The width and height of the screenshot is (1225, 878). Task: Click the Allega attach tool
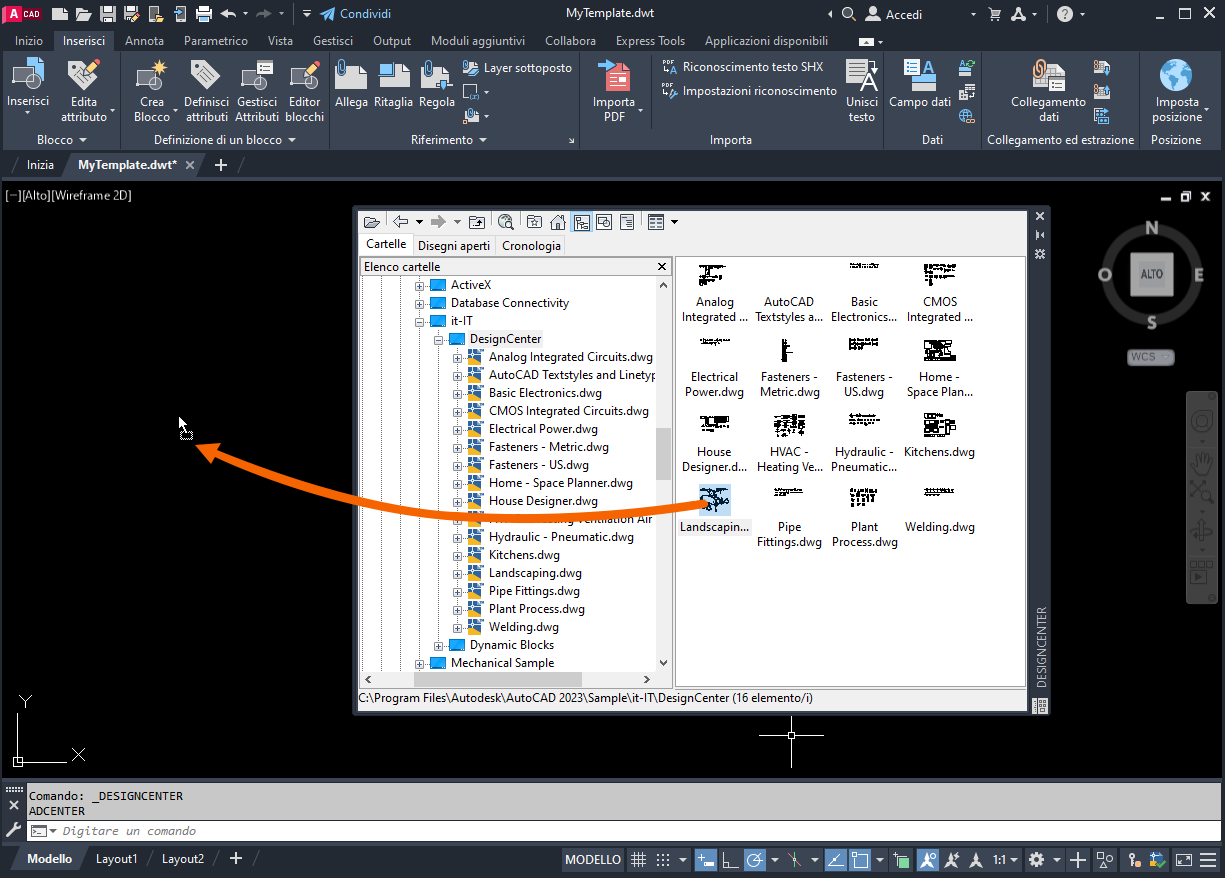[351, 85]
